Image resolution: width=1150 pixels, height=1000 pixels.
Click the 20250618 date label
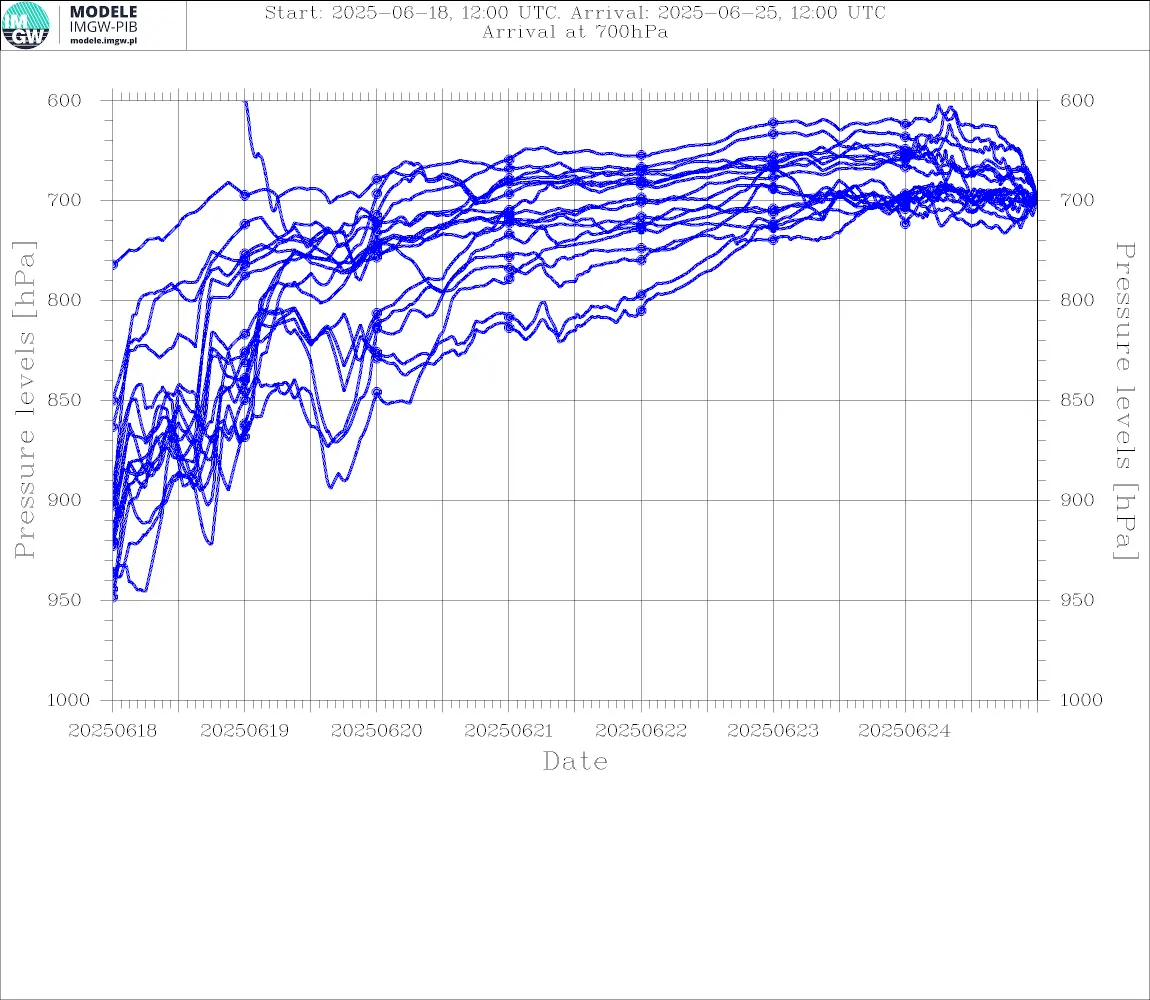113,731
